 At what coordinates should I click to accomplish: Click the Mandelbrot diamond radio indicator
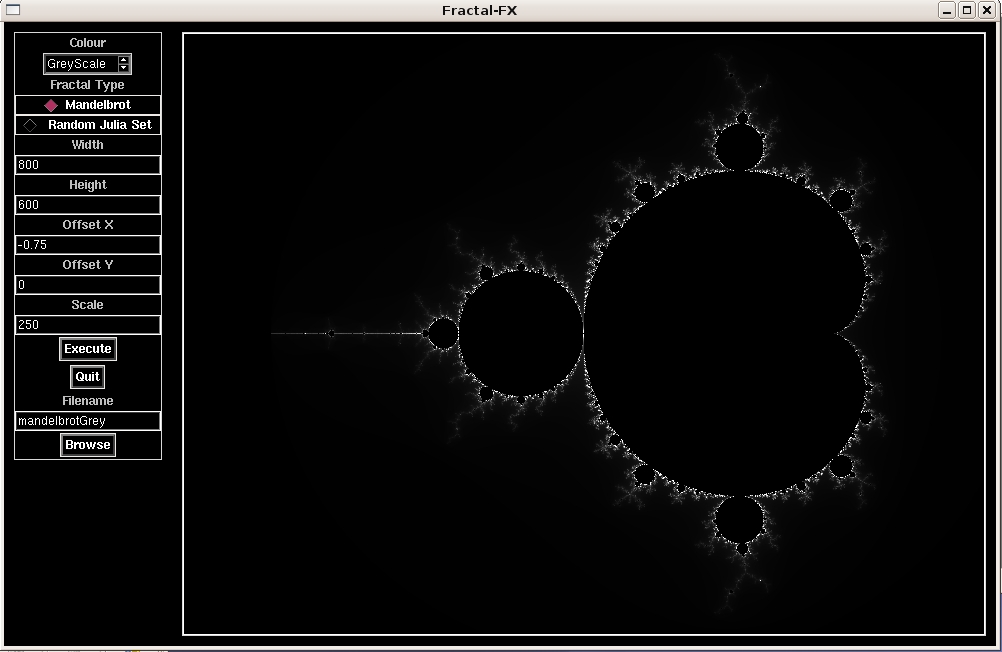point(51,105)
